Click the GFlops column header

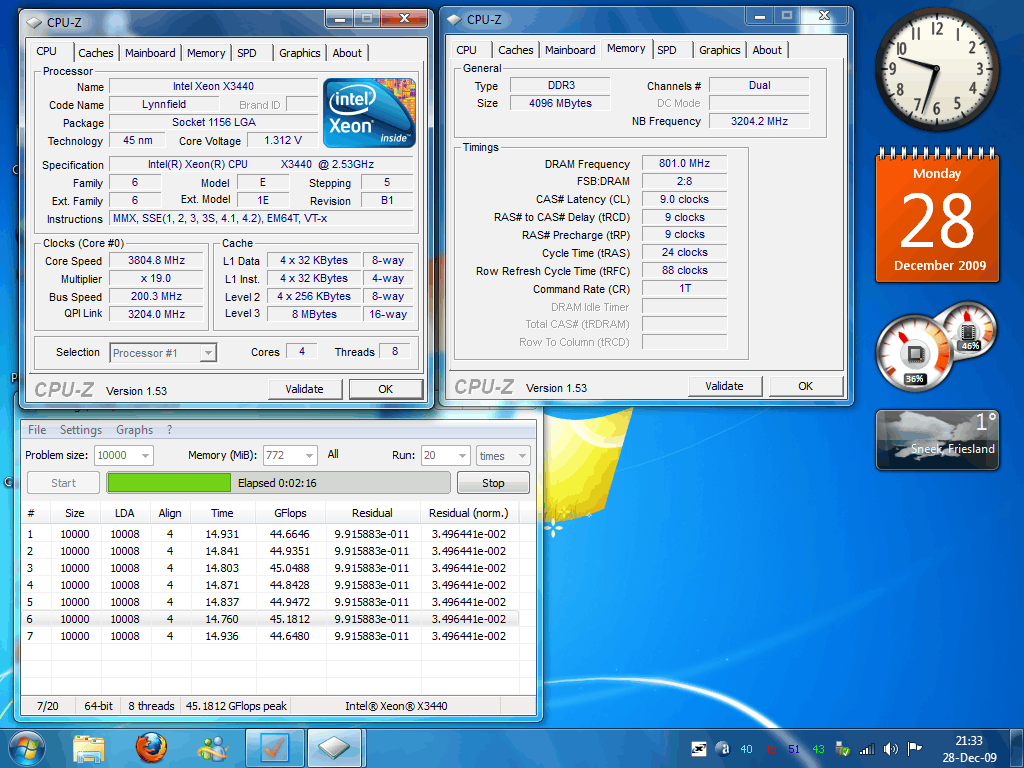290,513
